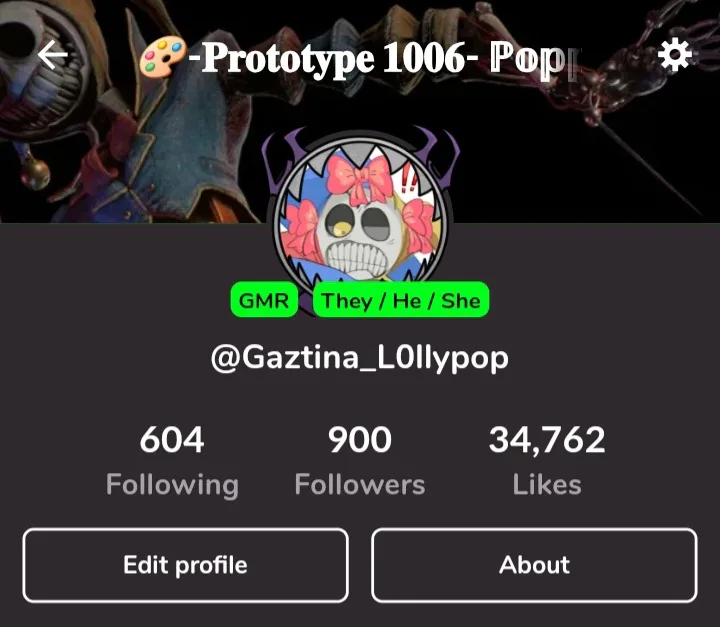View the Following label list
Image resolution: width=720 pixels, height=627 pixels.
tap(172, 485)
